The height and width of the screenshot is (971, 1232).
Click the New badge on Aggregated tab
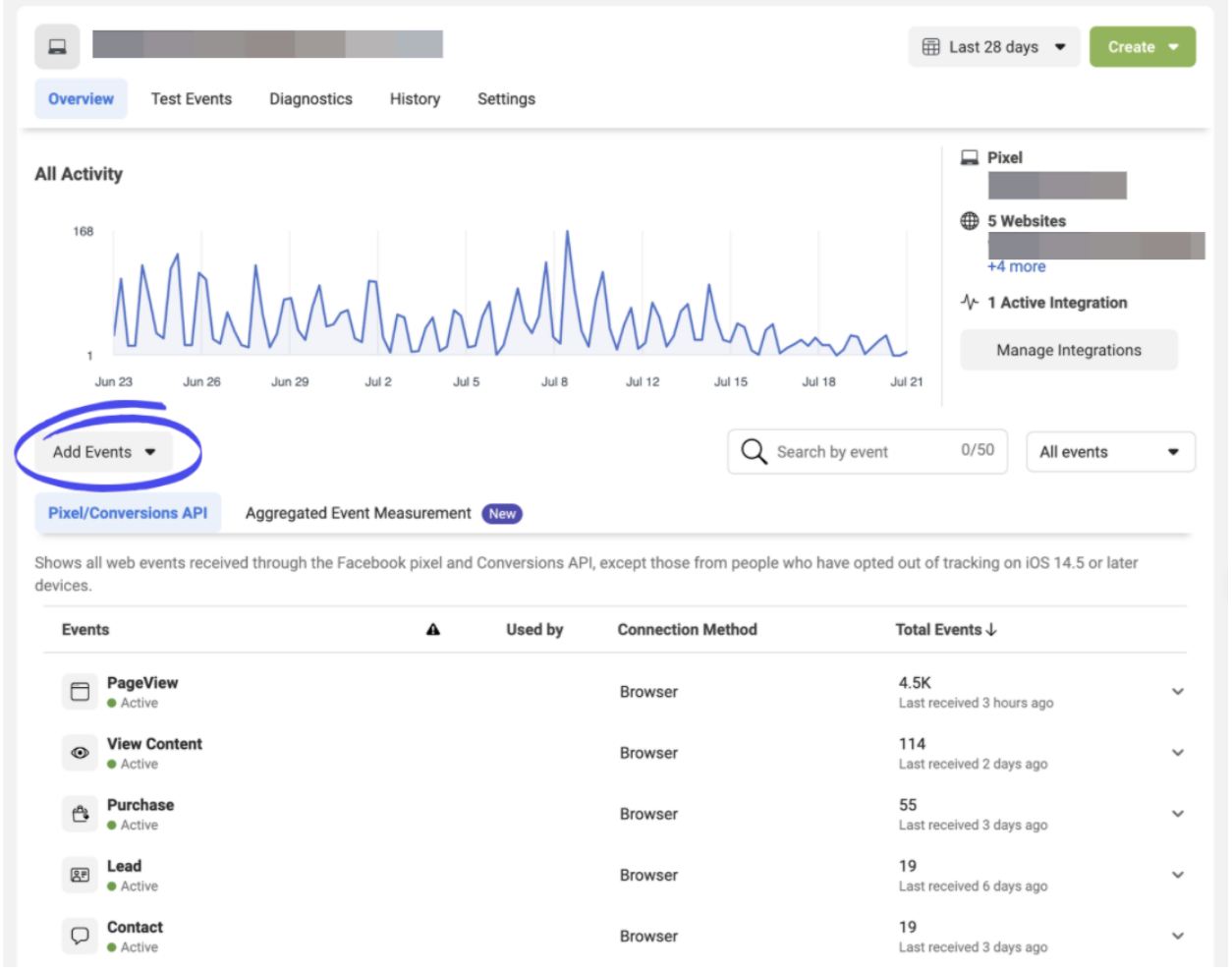click(502, 514)
